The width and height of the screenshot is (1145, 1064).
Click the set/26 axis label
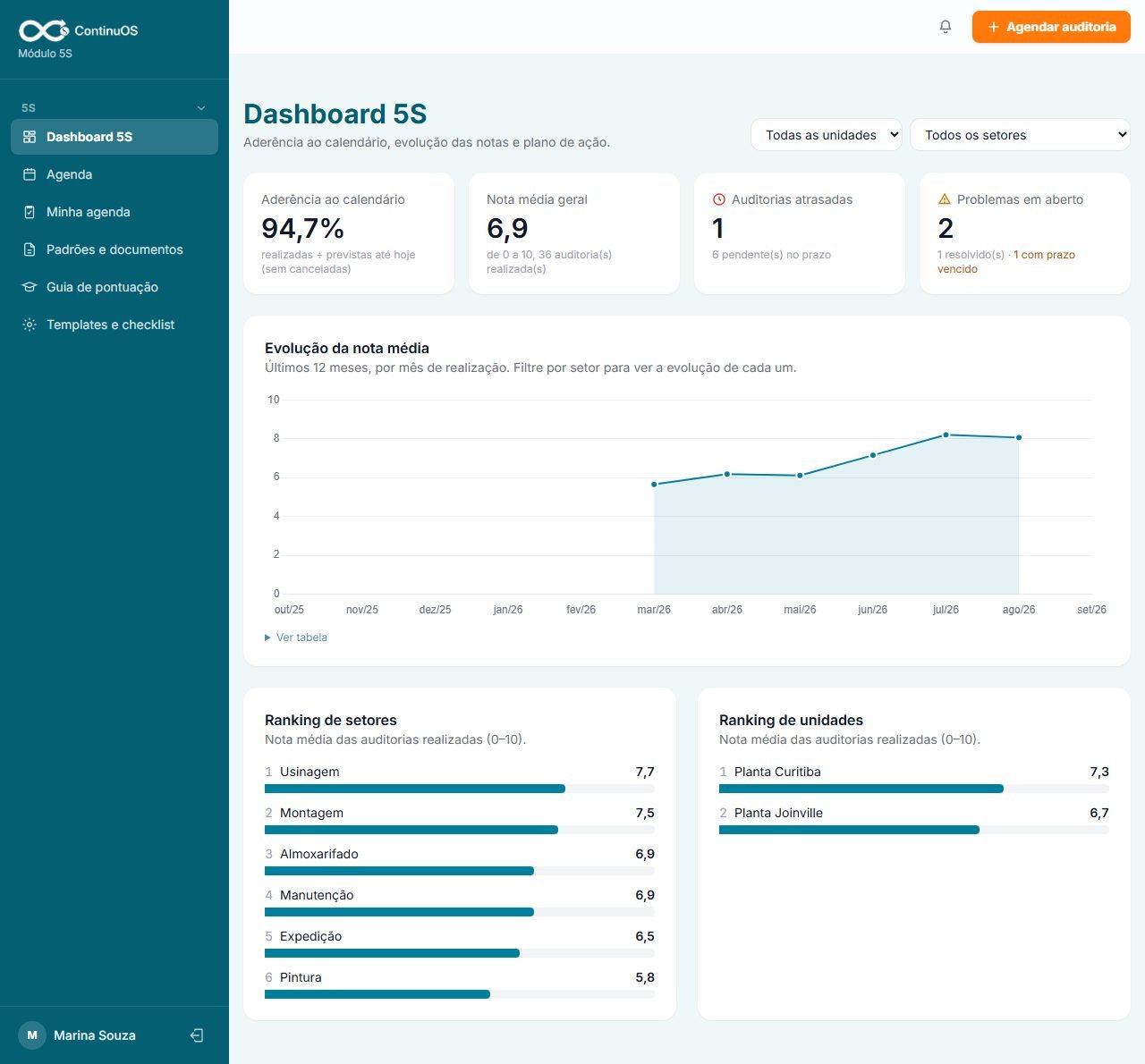pyautogui.click(x=1091, y=610)
